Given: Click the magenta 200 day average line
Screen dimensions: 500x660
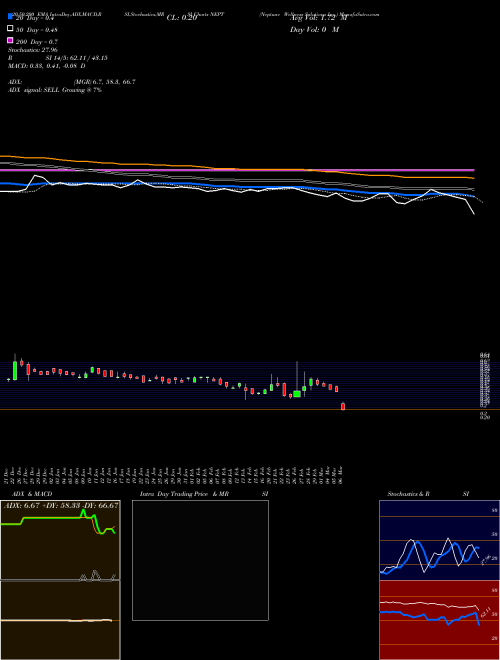Looking at the screenshot, I should click(237, 170).
